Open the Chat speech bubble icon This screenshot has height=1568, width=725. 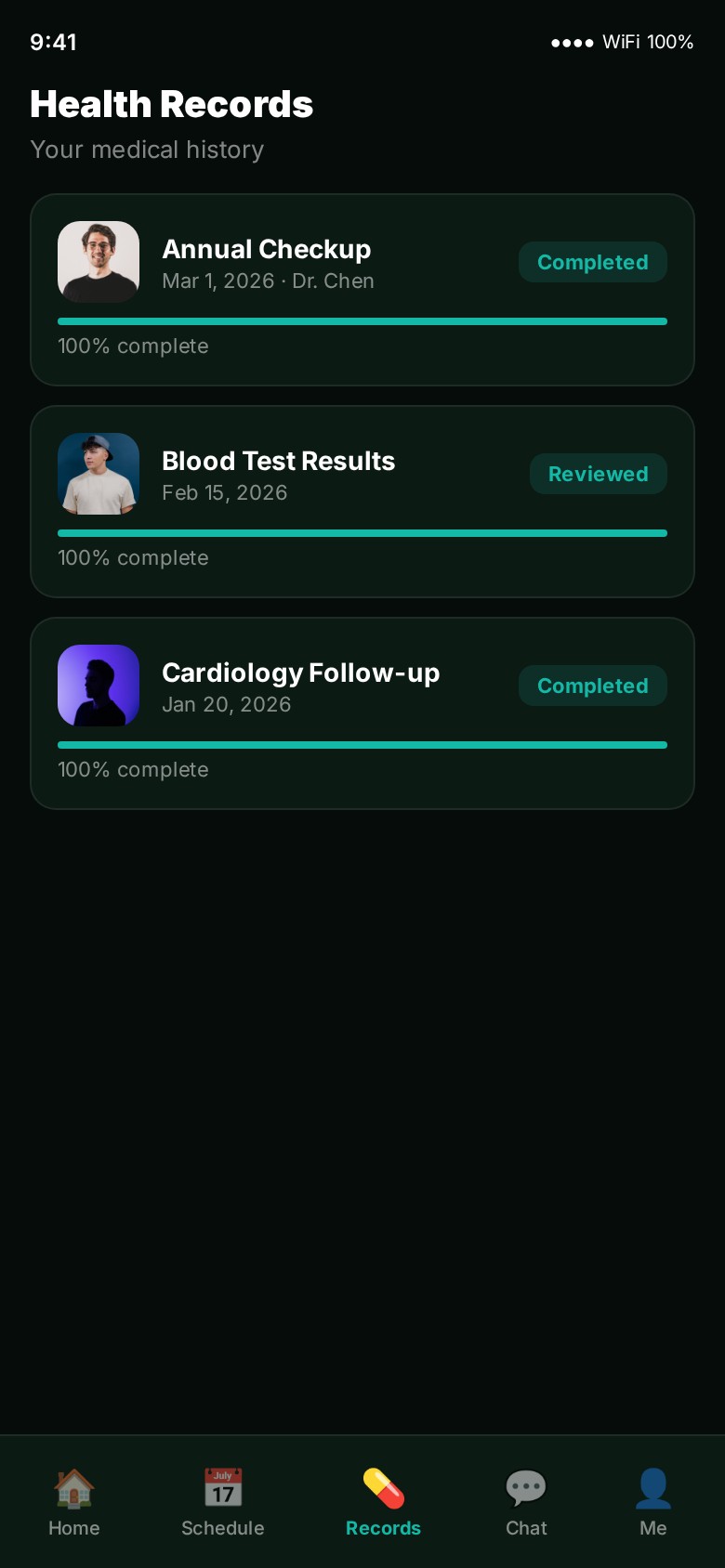526,1488
